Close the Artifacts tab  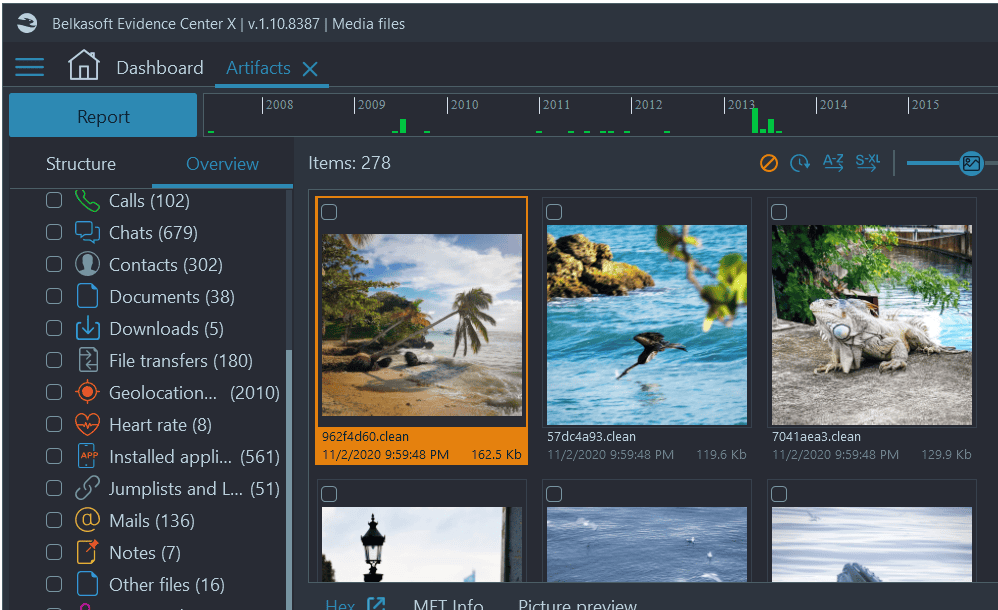tap(310, 69)
